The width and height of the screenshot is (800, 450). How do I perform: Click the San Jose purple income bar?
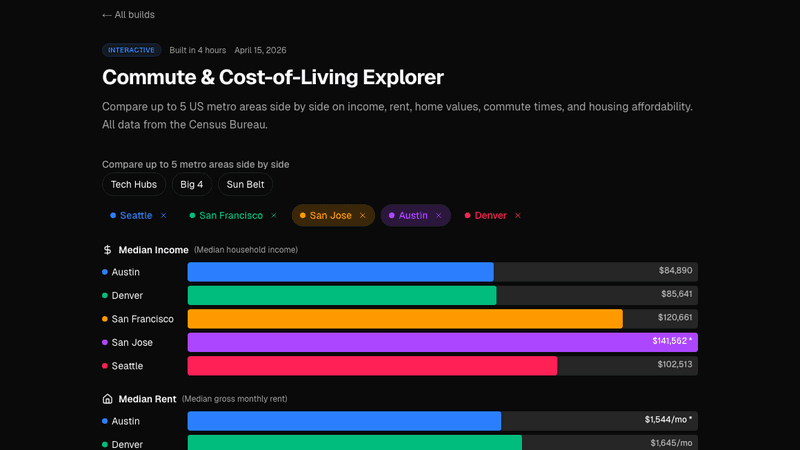click(x=442, y=342)
